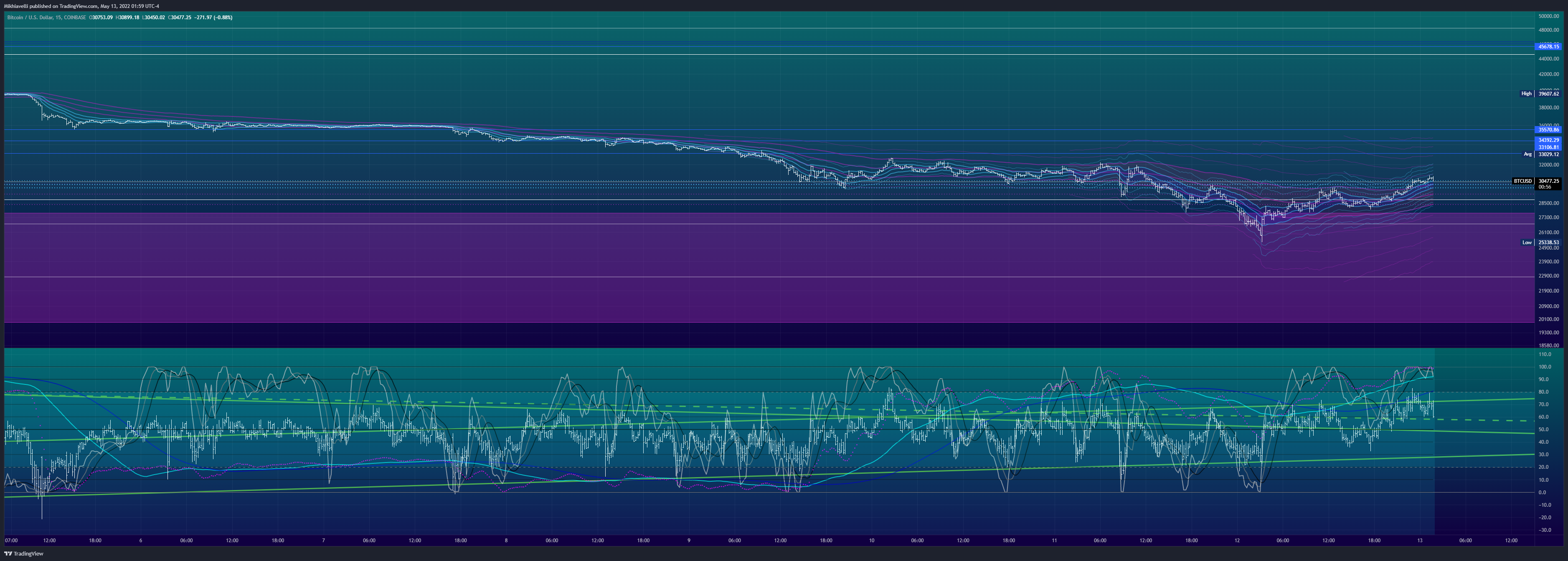Click the 44000.00 mark on the price scale
Screen dimensions: 1568x561
[x=1548, y=59]
